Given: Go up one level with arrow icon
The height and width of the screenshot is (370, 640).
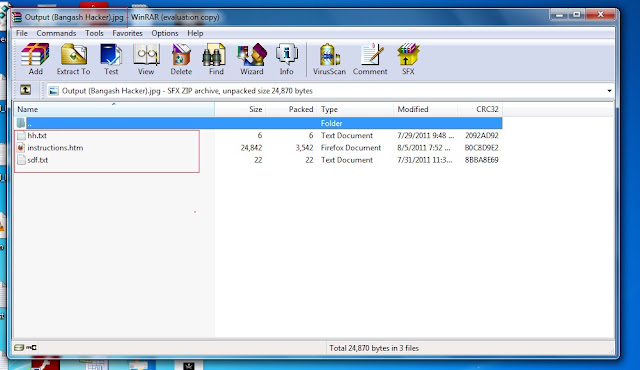Looking at the screenshot, I should [x=25, y=90].
